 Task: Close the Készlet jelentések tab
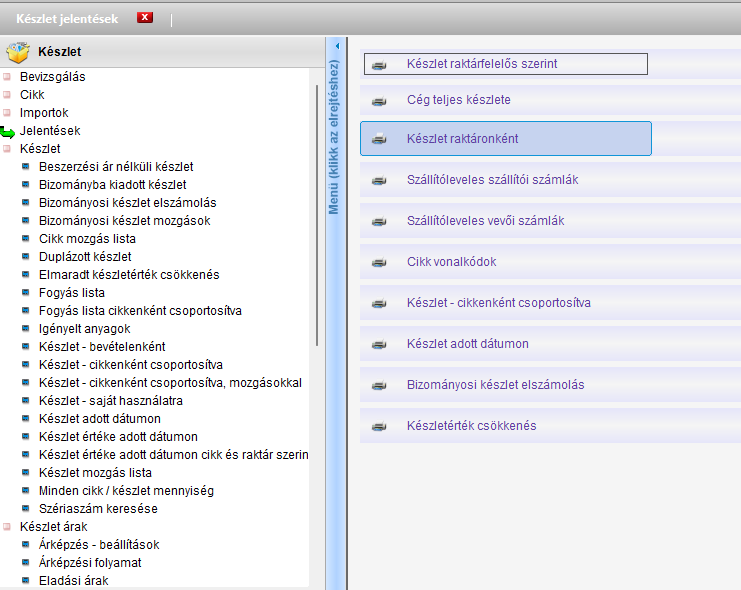[145, 18]
